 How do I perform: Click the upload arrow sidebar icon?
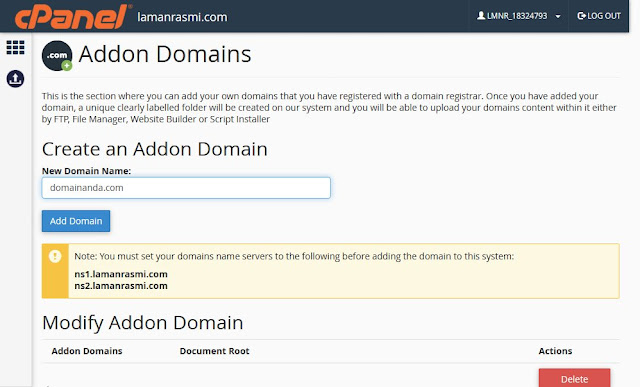coord(16,79)
